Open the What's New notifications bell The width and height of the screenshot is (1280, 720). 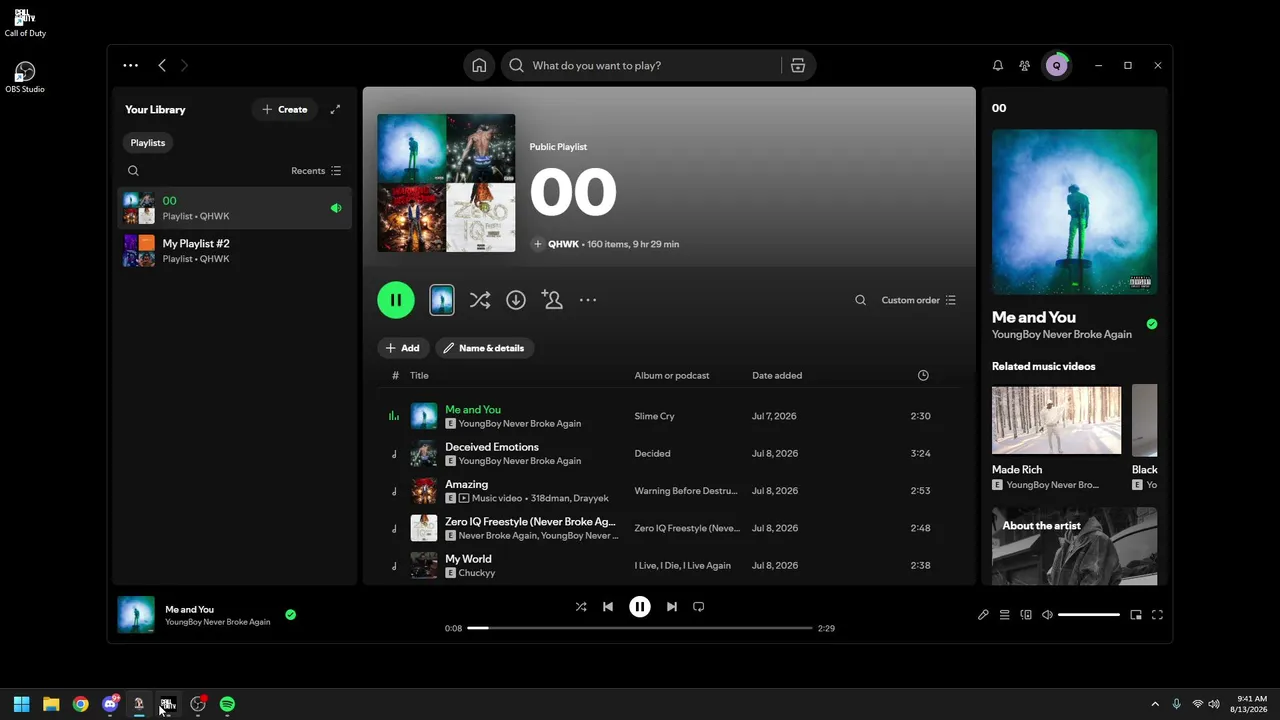pyautogui.click(x=997, y=65)
